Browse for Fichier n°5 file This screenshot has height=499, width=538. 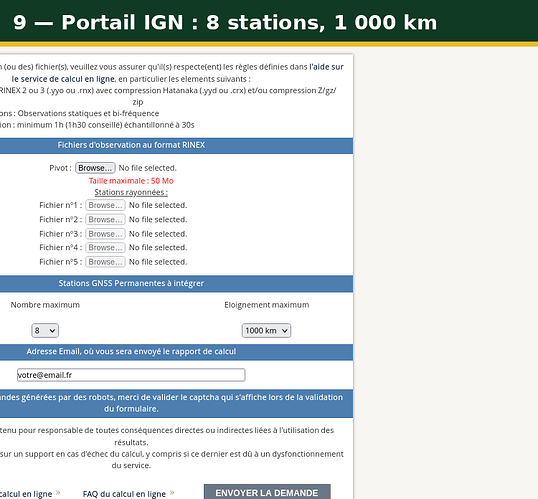coord(105,262)
